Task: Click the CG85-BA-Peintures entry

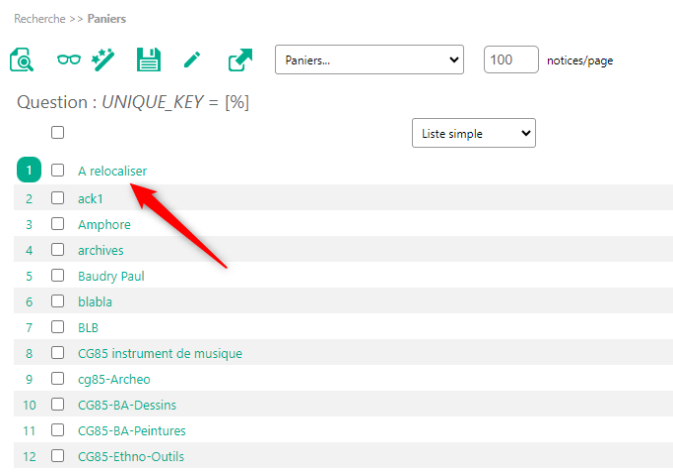Action: coord(132,431)
